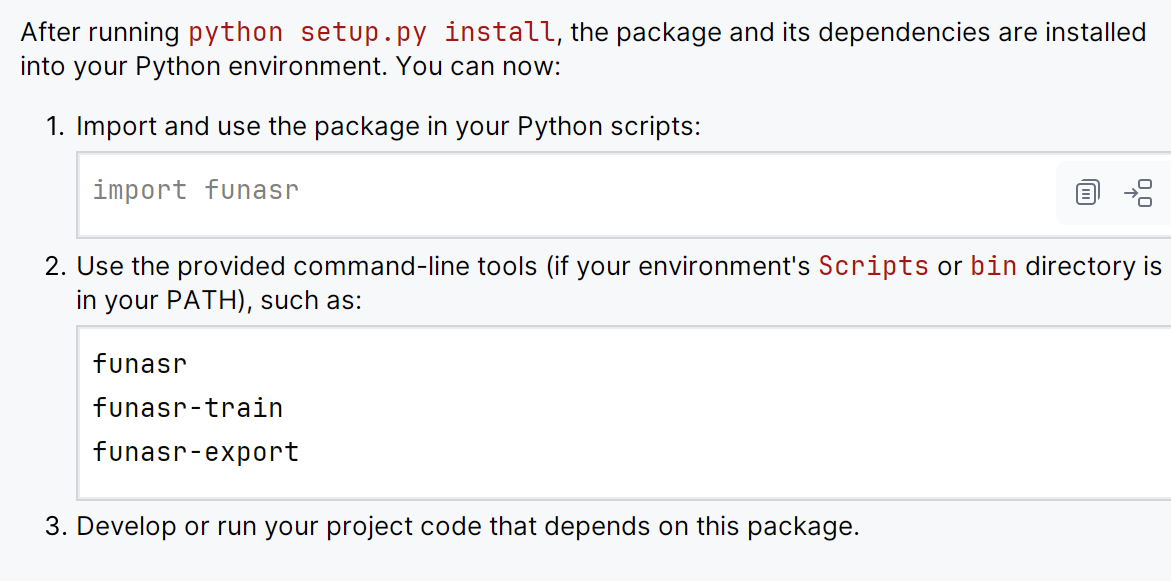Click the list number 3 marker
Screen dimensions: 1171x581
(54, 526)
